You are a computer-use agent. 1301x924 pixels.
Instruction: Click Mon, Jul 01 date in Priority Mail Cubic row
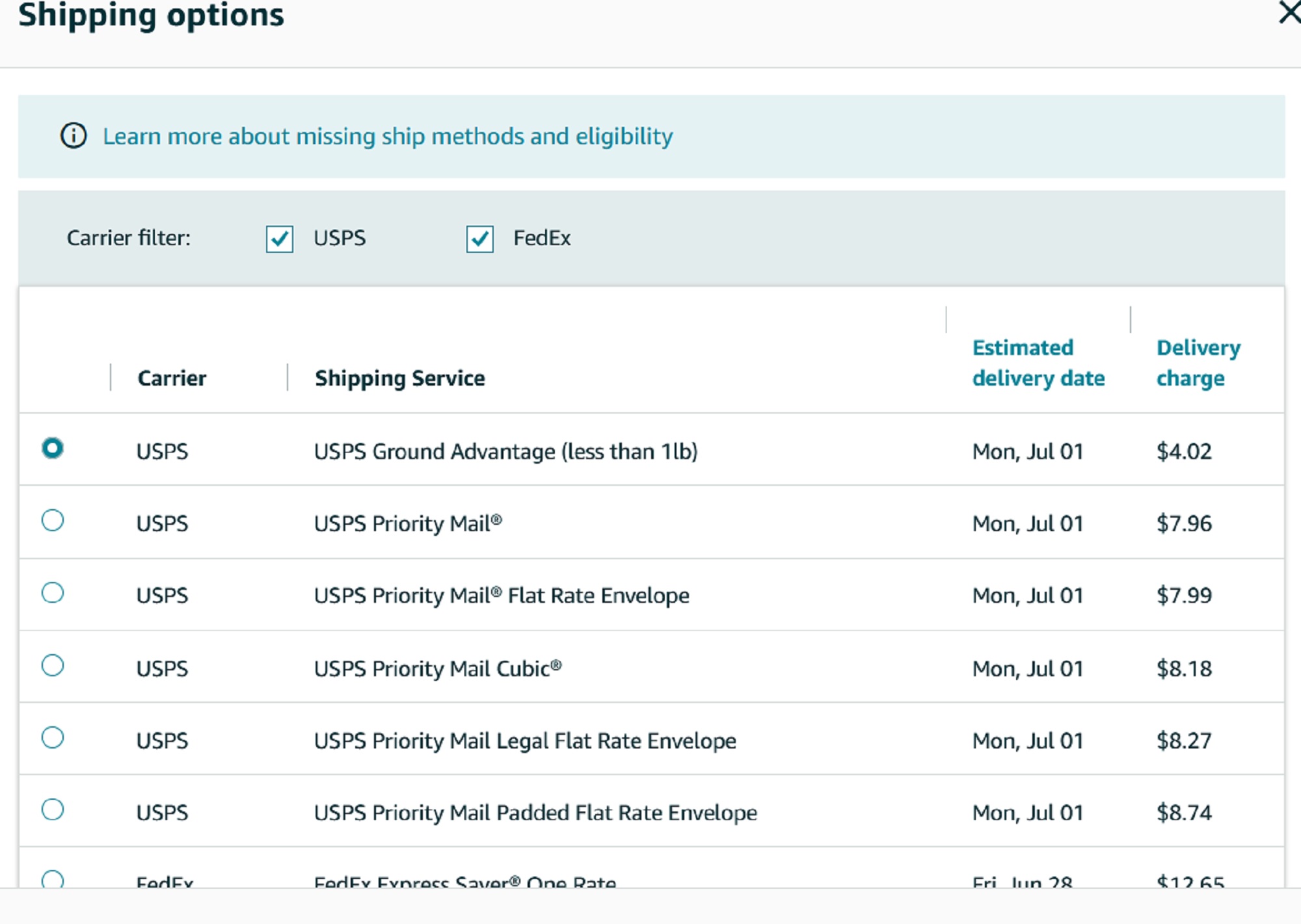pos(1028,669)
